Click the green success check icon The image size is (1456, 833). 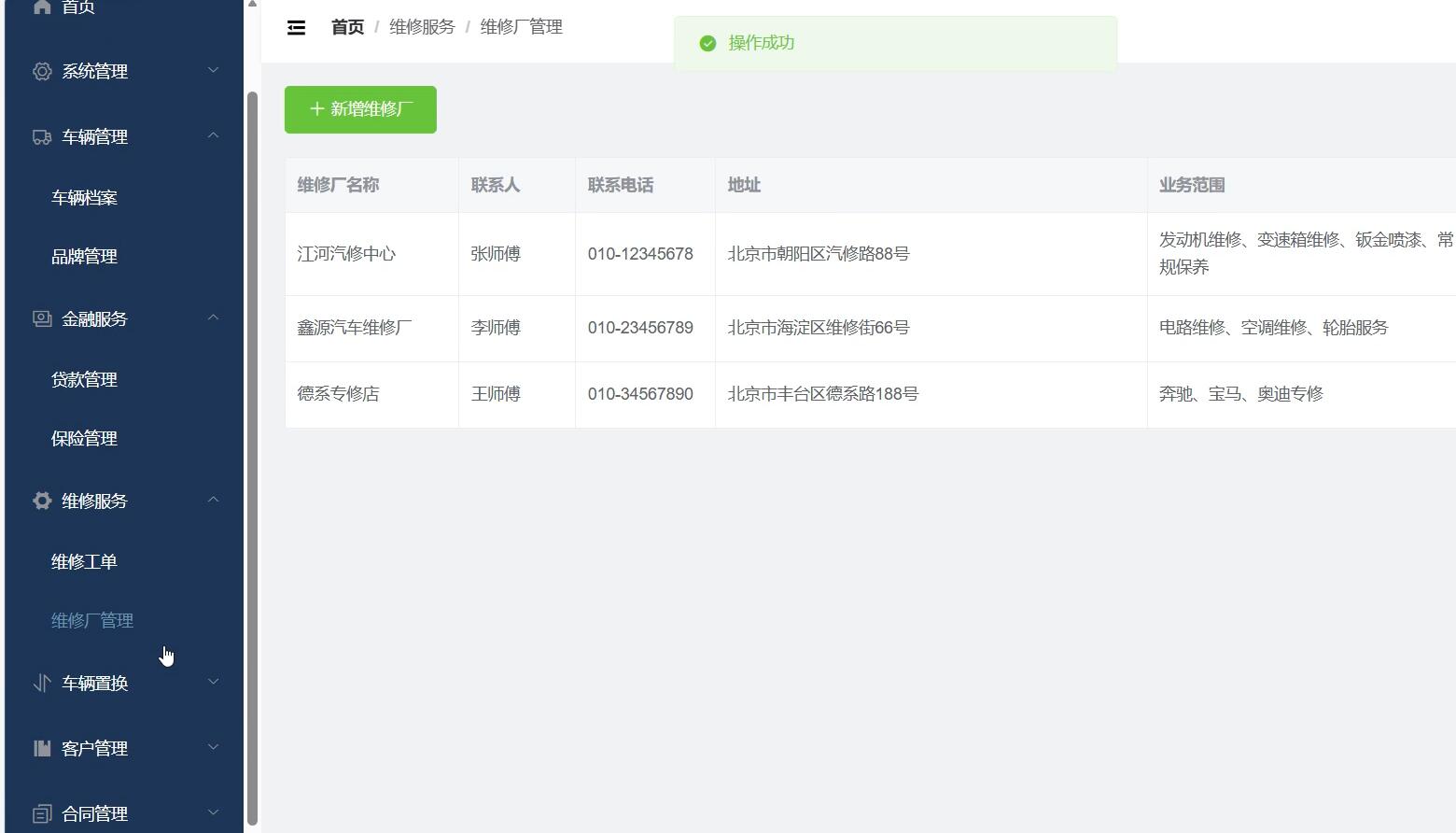coord(707,43)
